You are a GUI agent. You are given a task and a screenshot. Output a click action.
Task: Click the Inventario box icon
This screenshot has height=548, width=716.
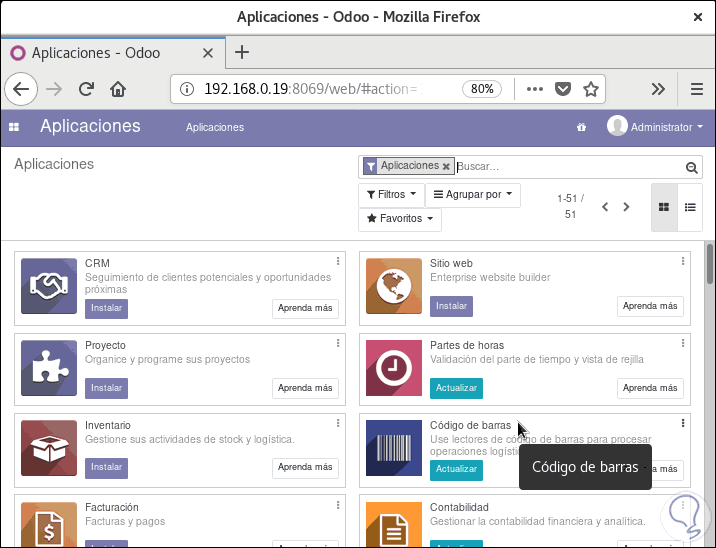tap(49, 448)
